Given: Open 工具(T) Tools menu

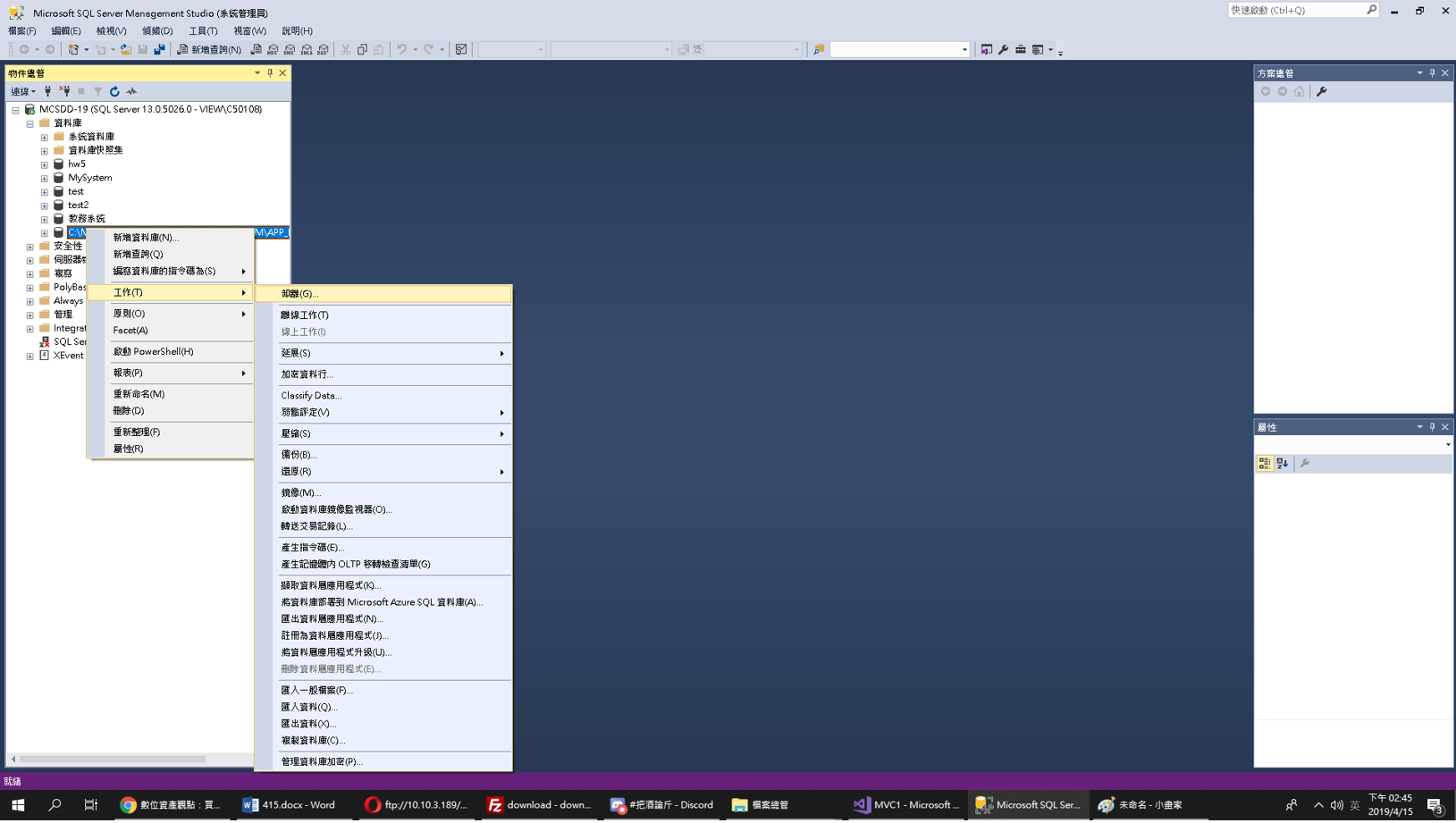Looking at the screenshot, I should pyautogui.click(x=203, y=31).
